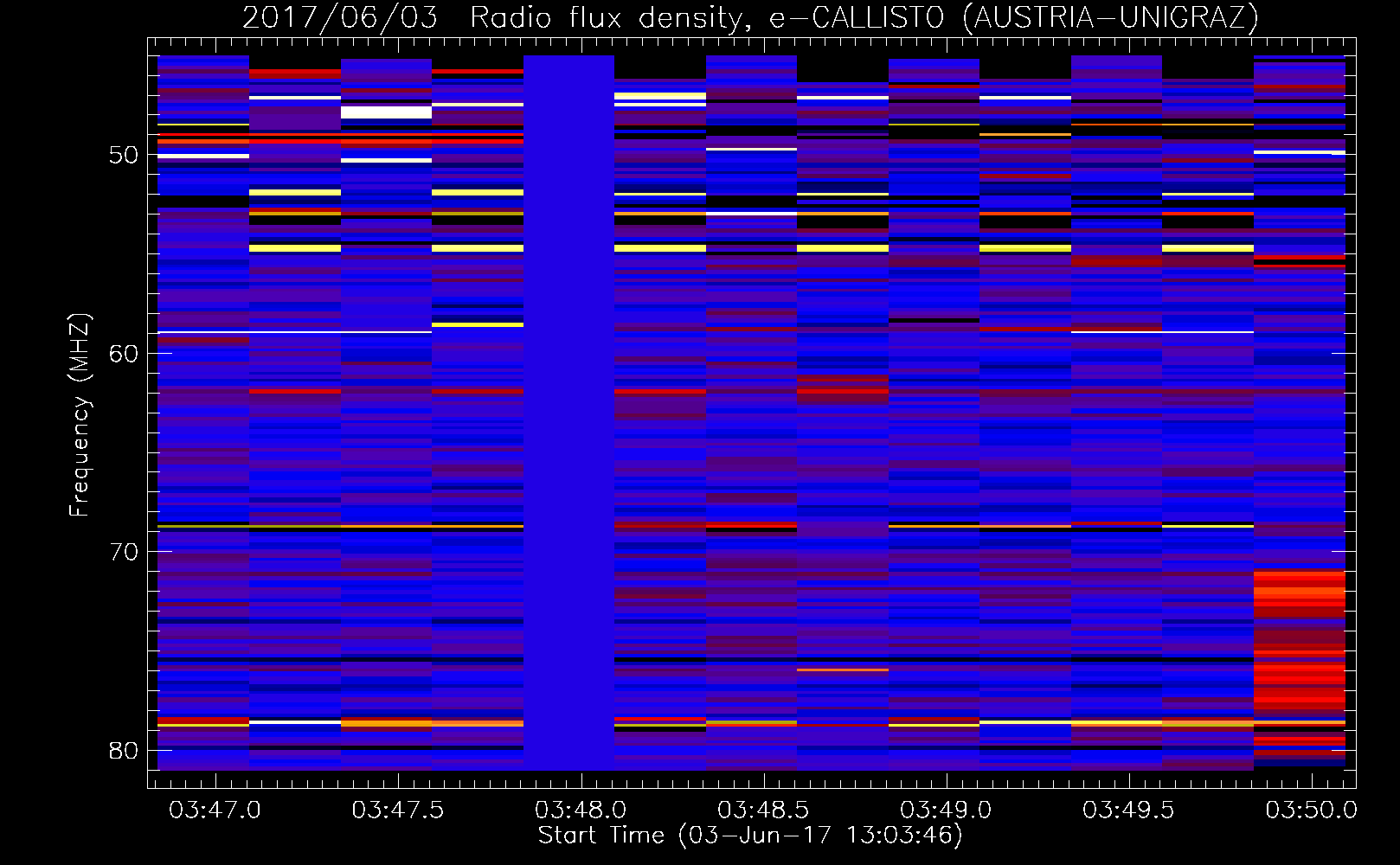Click the 80 frequency axis label
The height and width of the screenshot is (865, 1400).
[x=124, y=751]
